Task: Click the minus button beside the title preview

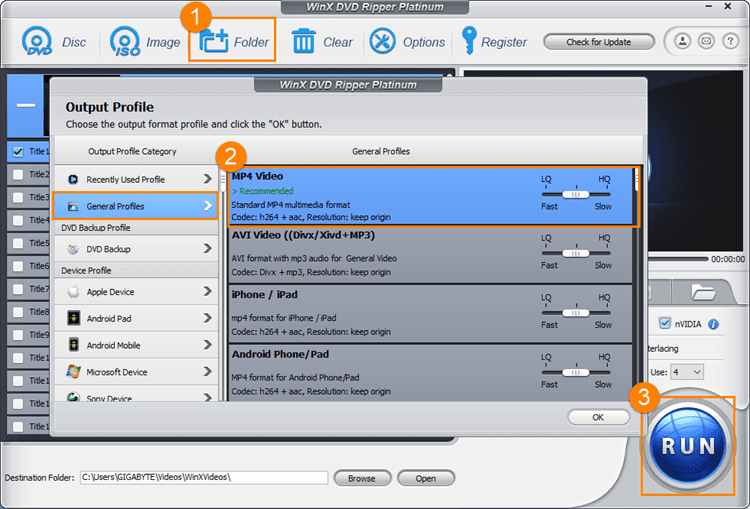Action: tap(25, 105)
